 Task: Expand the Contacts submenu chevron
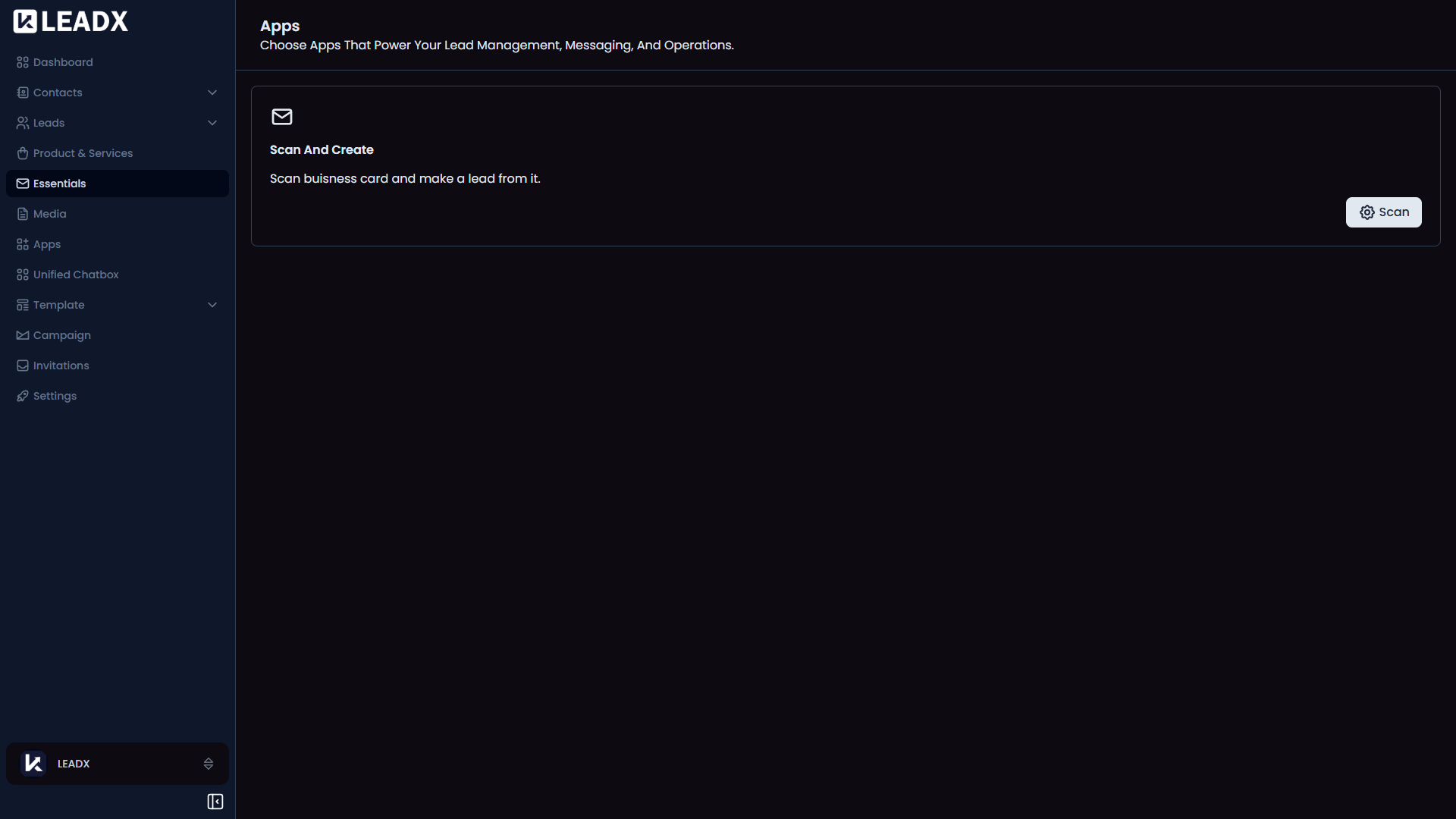tap(212, 93)
